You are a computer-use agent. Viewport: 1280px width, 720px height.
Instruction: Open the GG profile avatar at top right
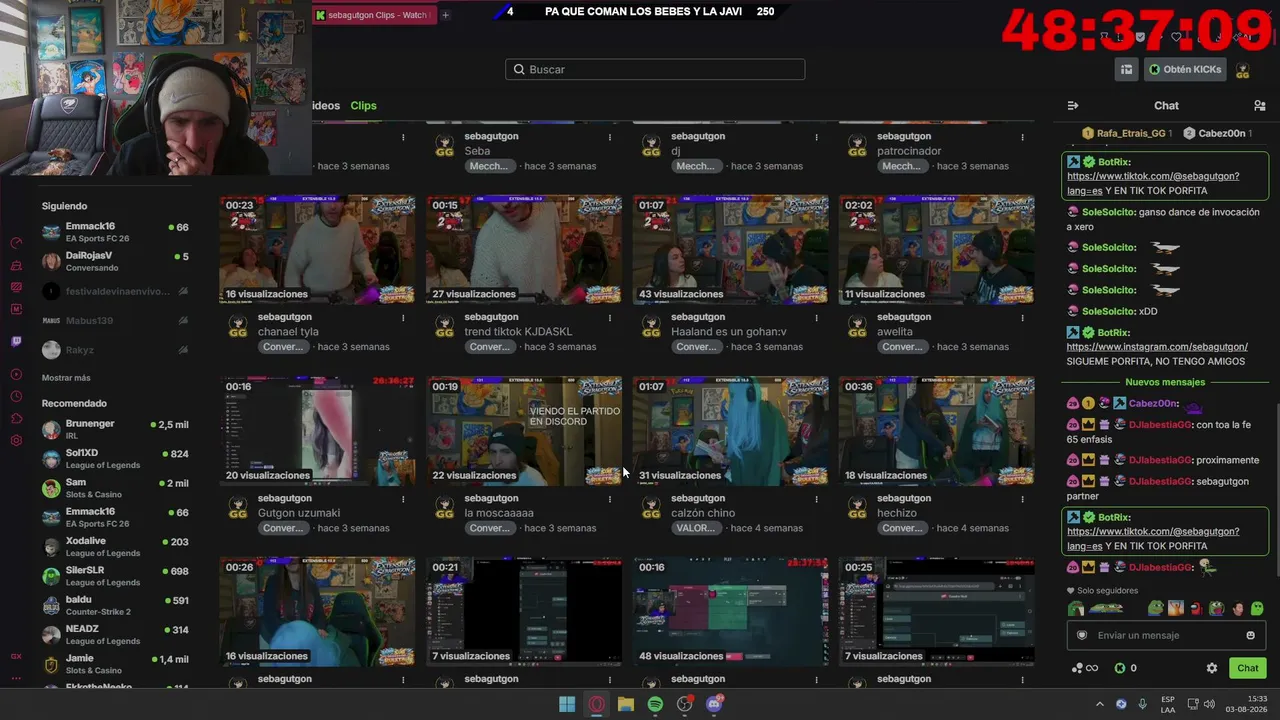[1243, 70]
